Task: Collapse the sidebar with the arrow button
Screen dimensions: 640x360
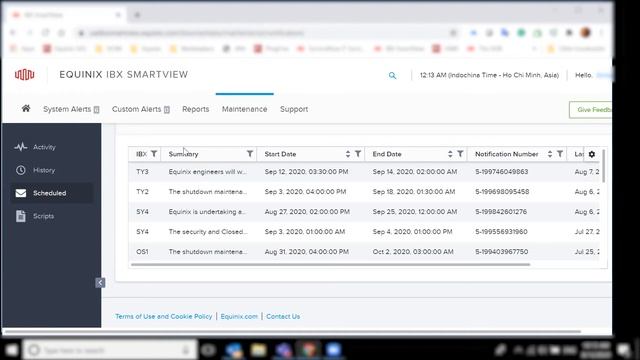Action: (x=100, y=282)
